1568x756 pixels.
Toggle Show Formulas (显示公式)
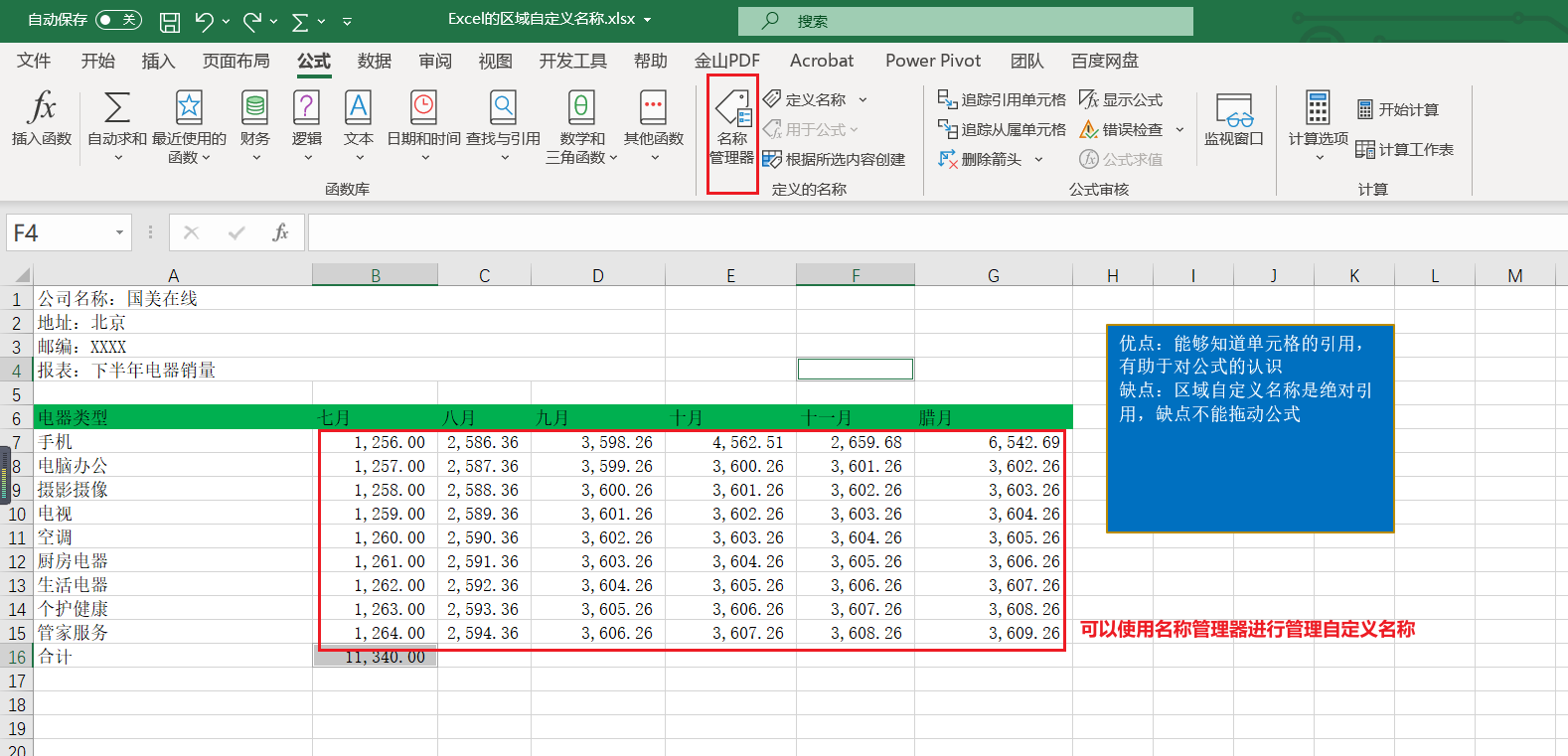pos(1121,99)
